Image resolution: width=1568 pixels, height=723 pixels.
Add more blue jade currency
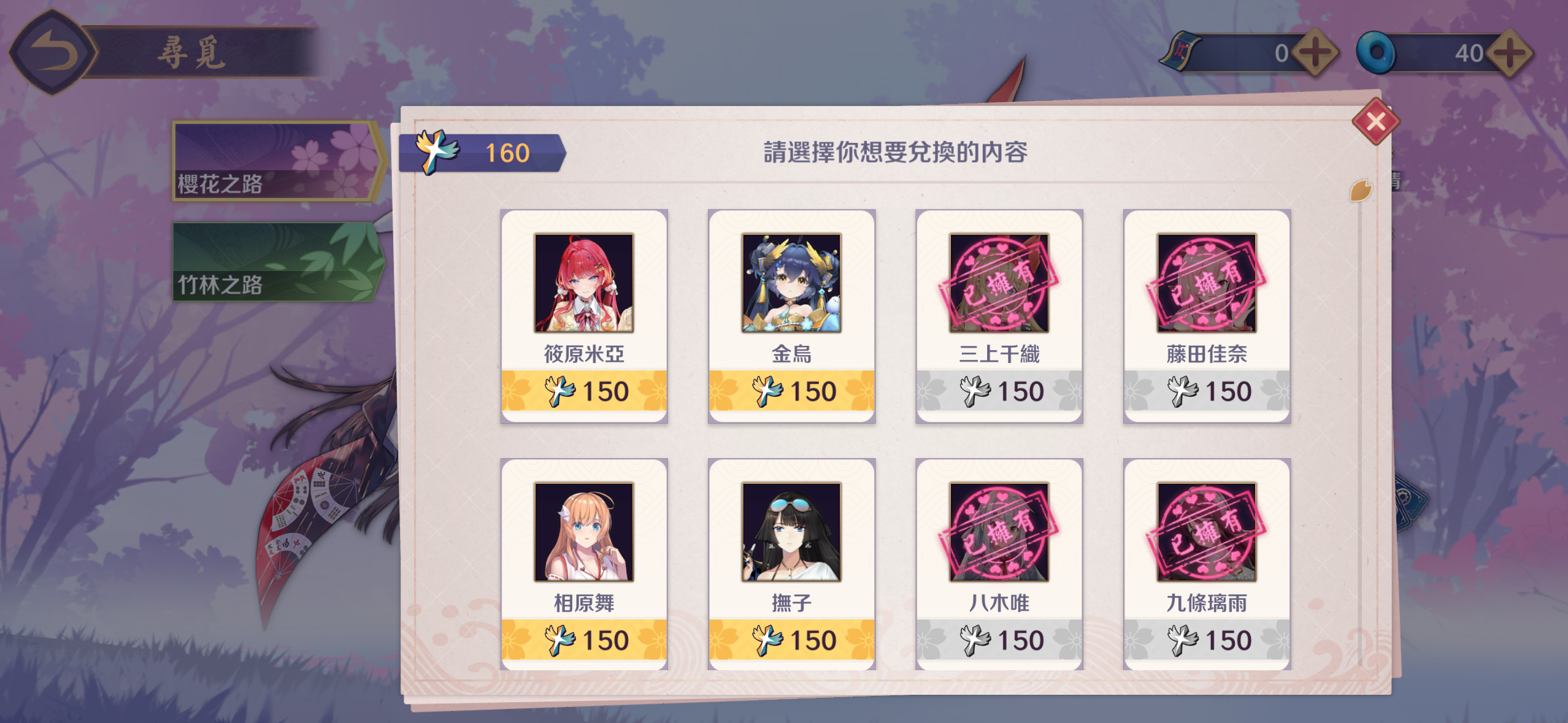1510,53
